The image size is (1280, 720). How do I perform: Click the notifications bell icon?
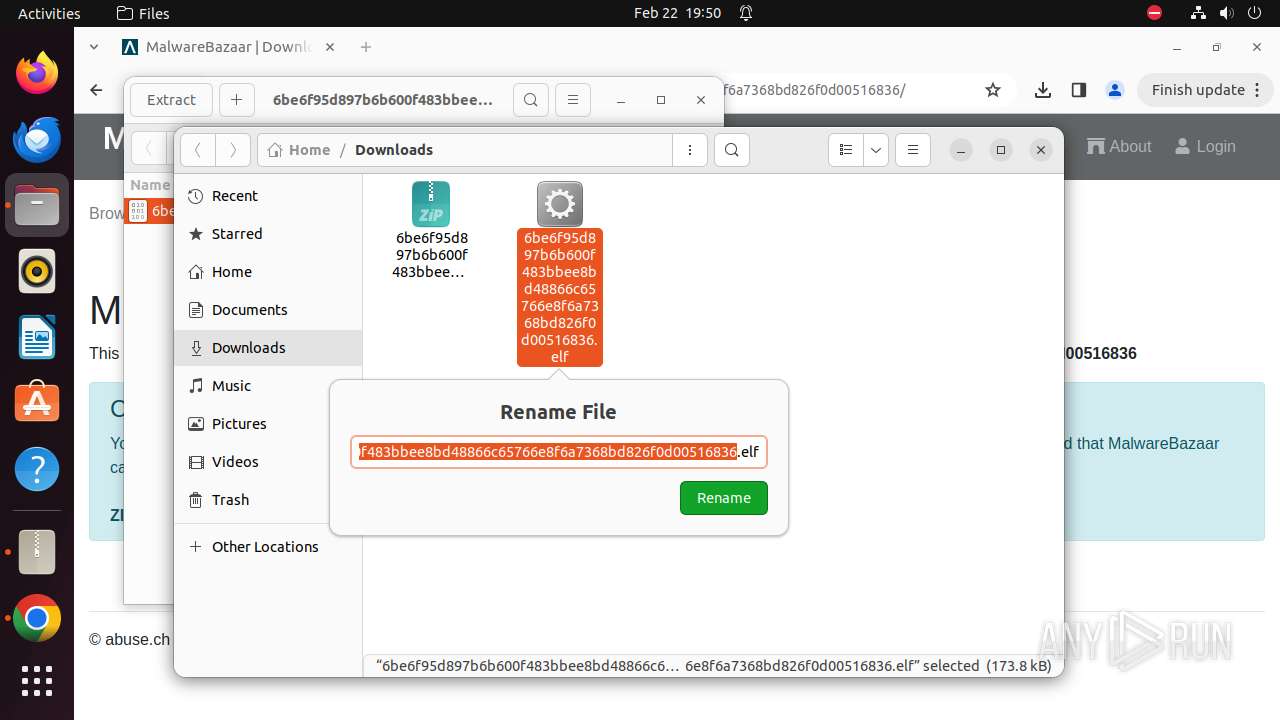(x=746, y=13)
